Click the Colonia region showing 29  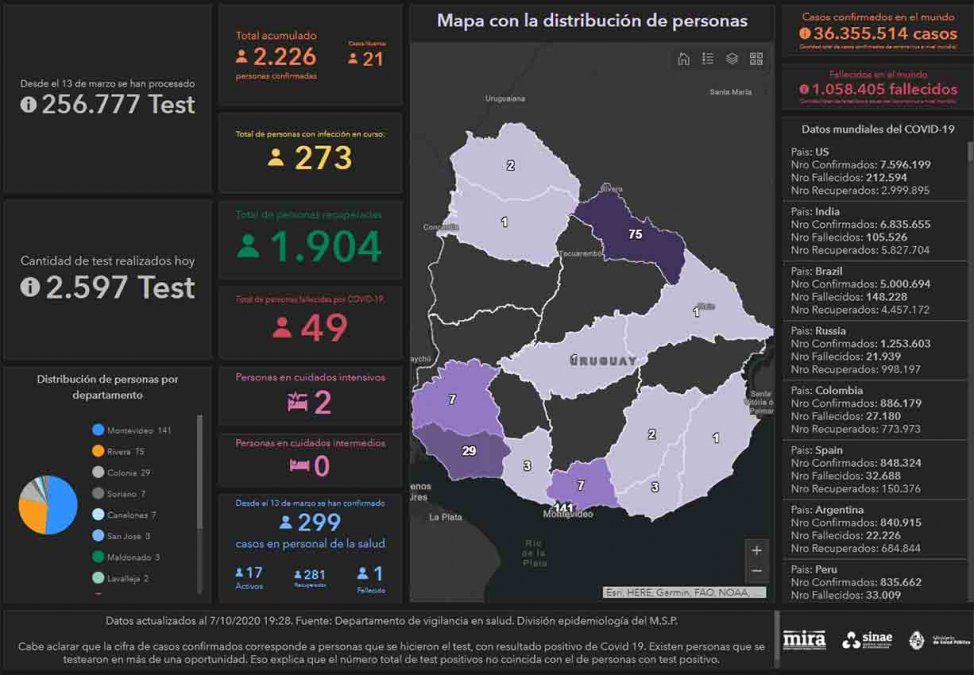coord(468,452)
